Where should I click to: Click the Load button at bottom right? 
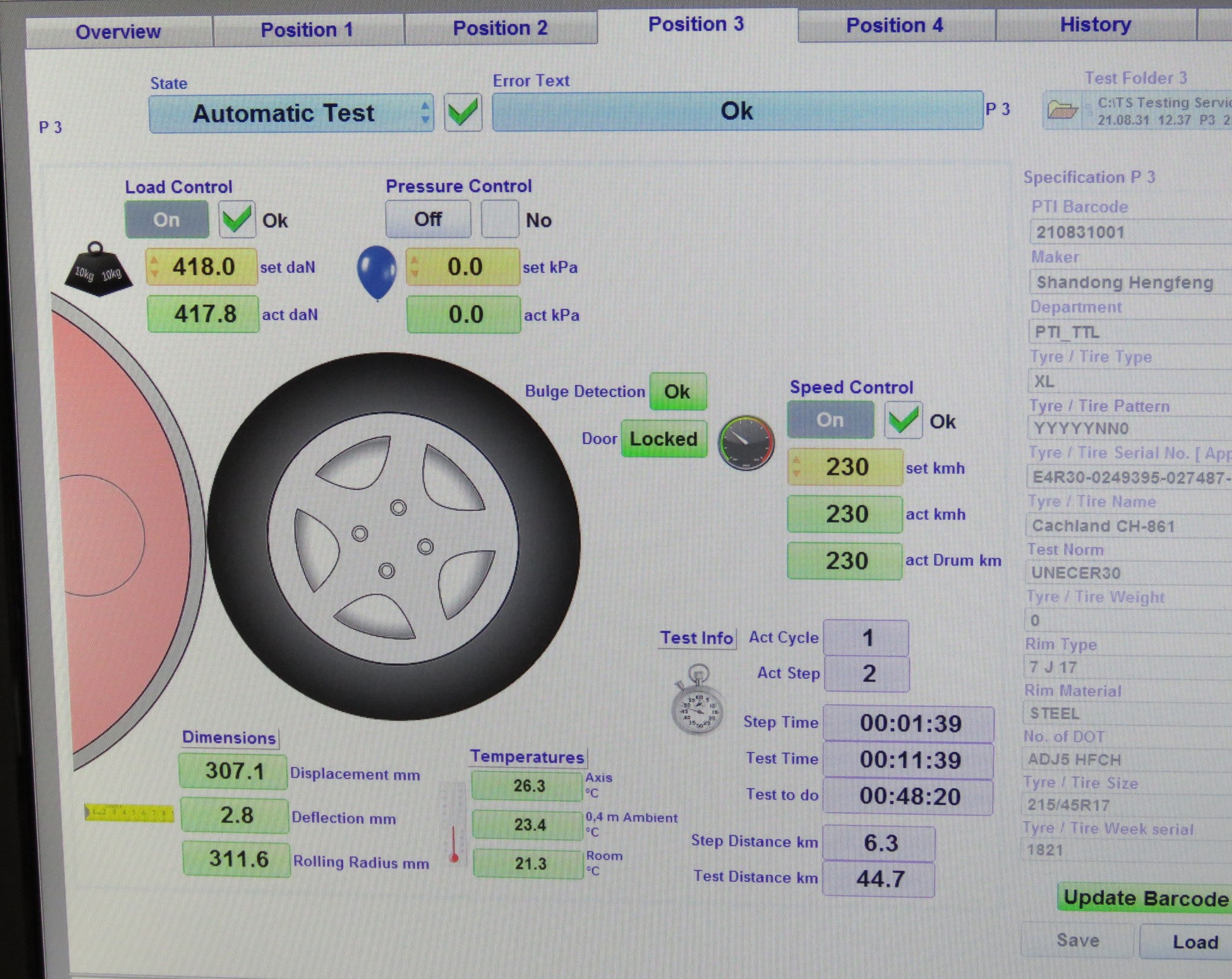coord(1196,941)
